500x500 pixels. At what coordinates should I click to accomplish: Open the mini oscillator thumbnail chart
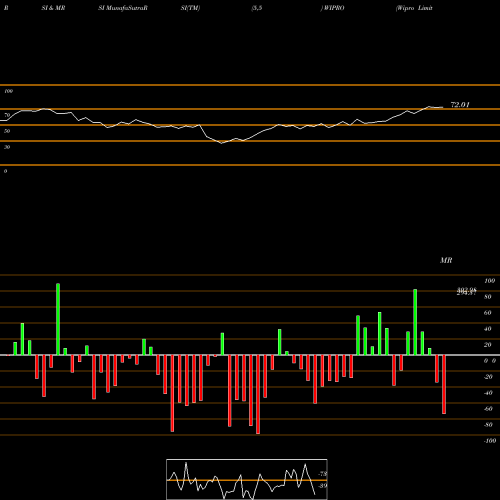pos(247,479)
